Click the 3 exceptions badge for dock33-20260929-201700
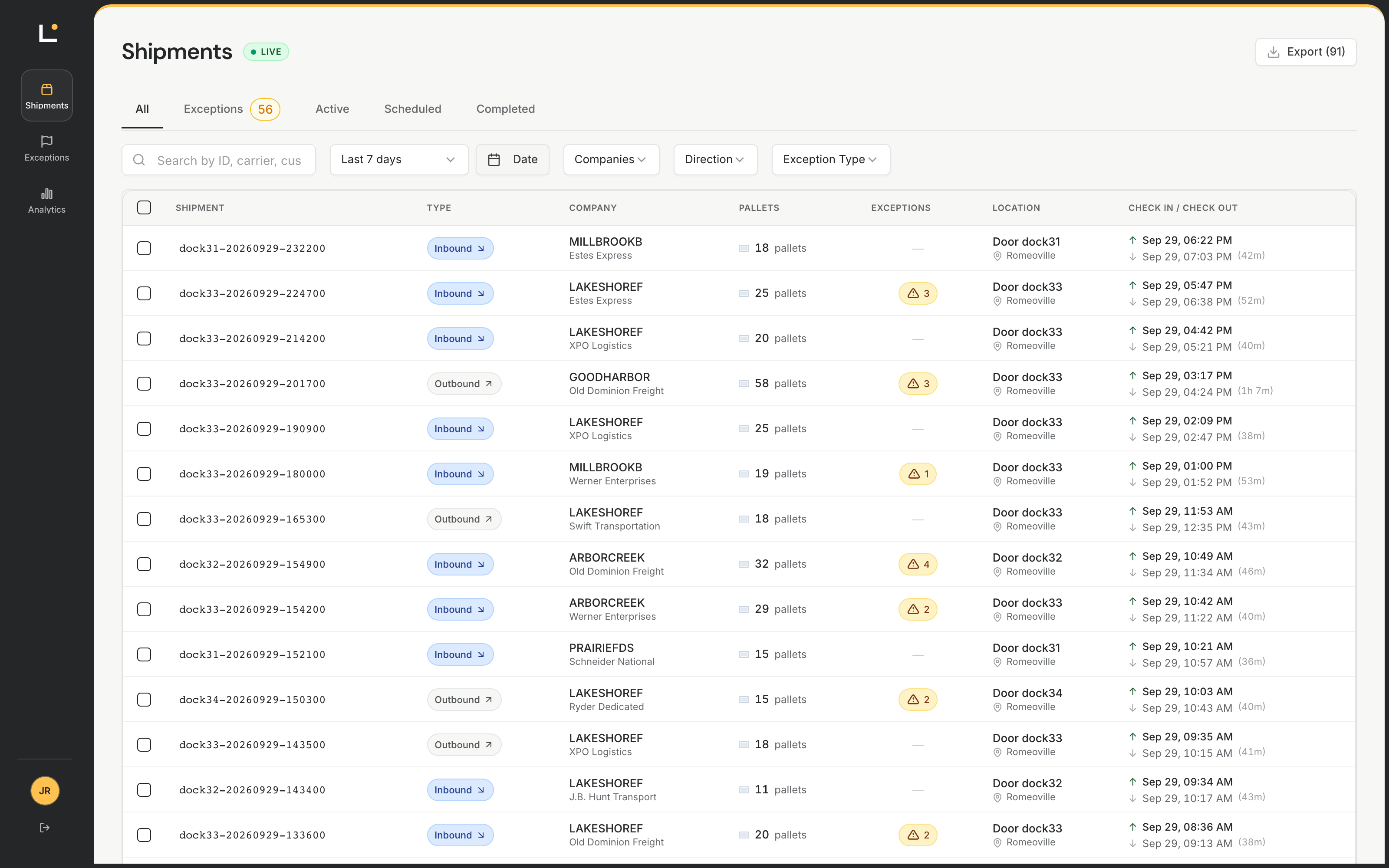 pos(918,384)
